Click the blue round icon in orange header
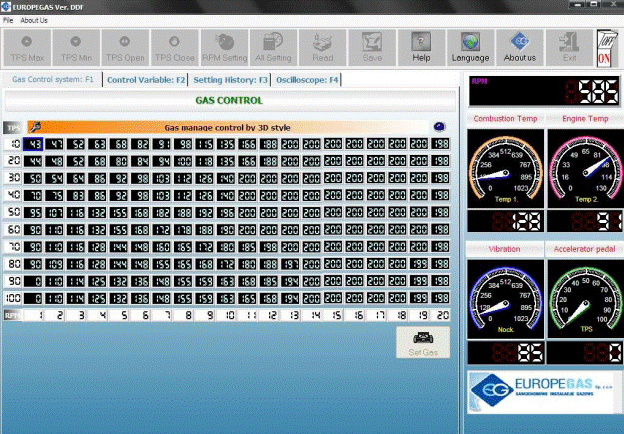624x434 pixels. pos(439,127)
